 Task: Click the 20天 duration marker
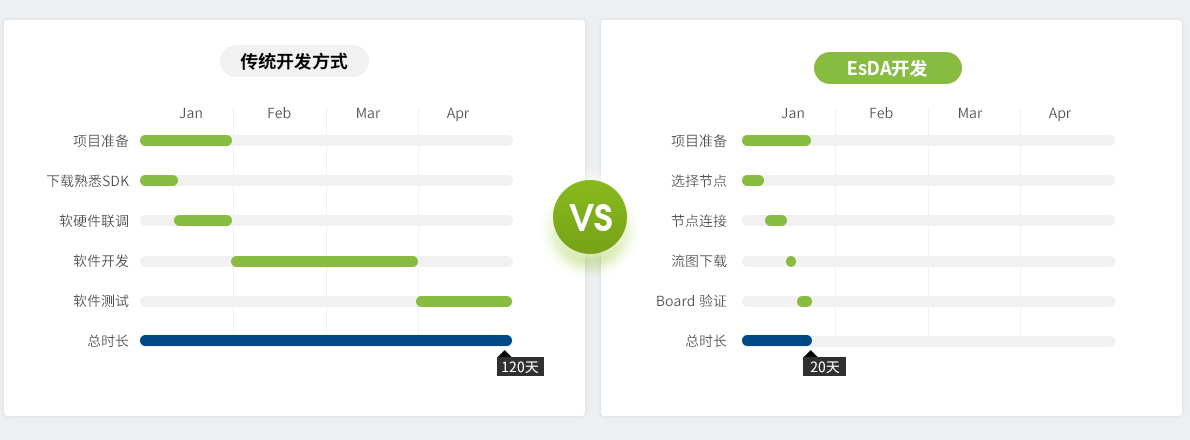coord(824,366)
